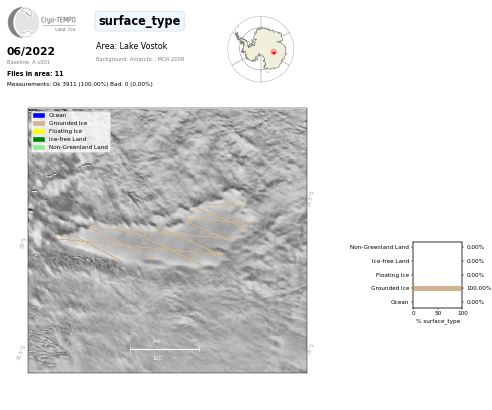Click the Grounded Ice bar in chart
Screen dimensions: 492x410
[438, 288]
